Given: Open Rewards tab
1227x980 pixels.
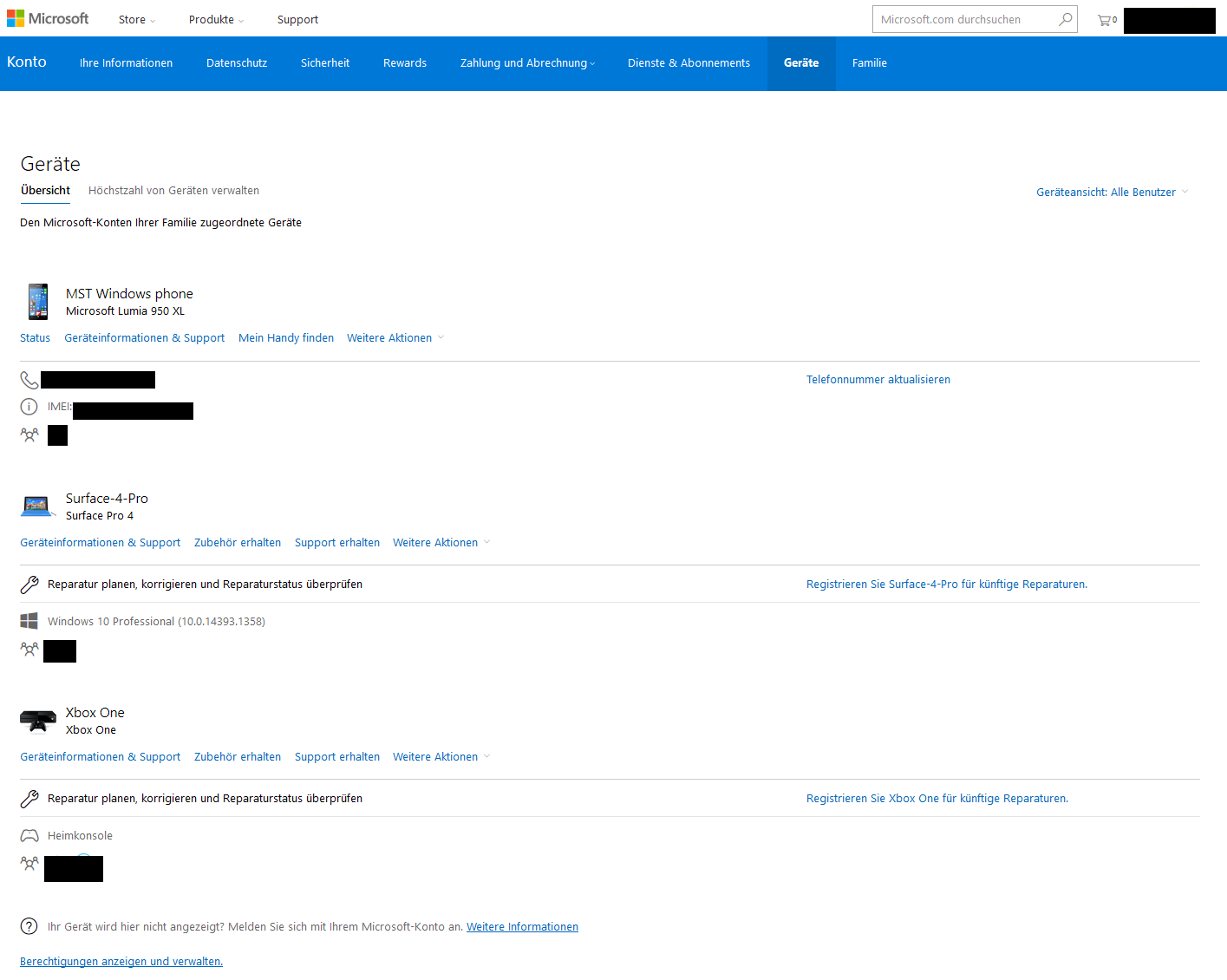Looking at the screenshot, I should pyautogui.click(x=405, y=63).
